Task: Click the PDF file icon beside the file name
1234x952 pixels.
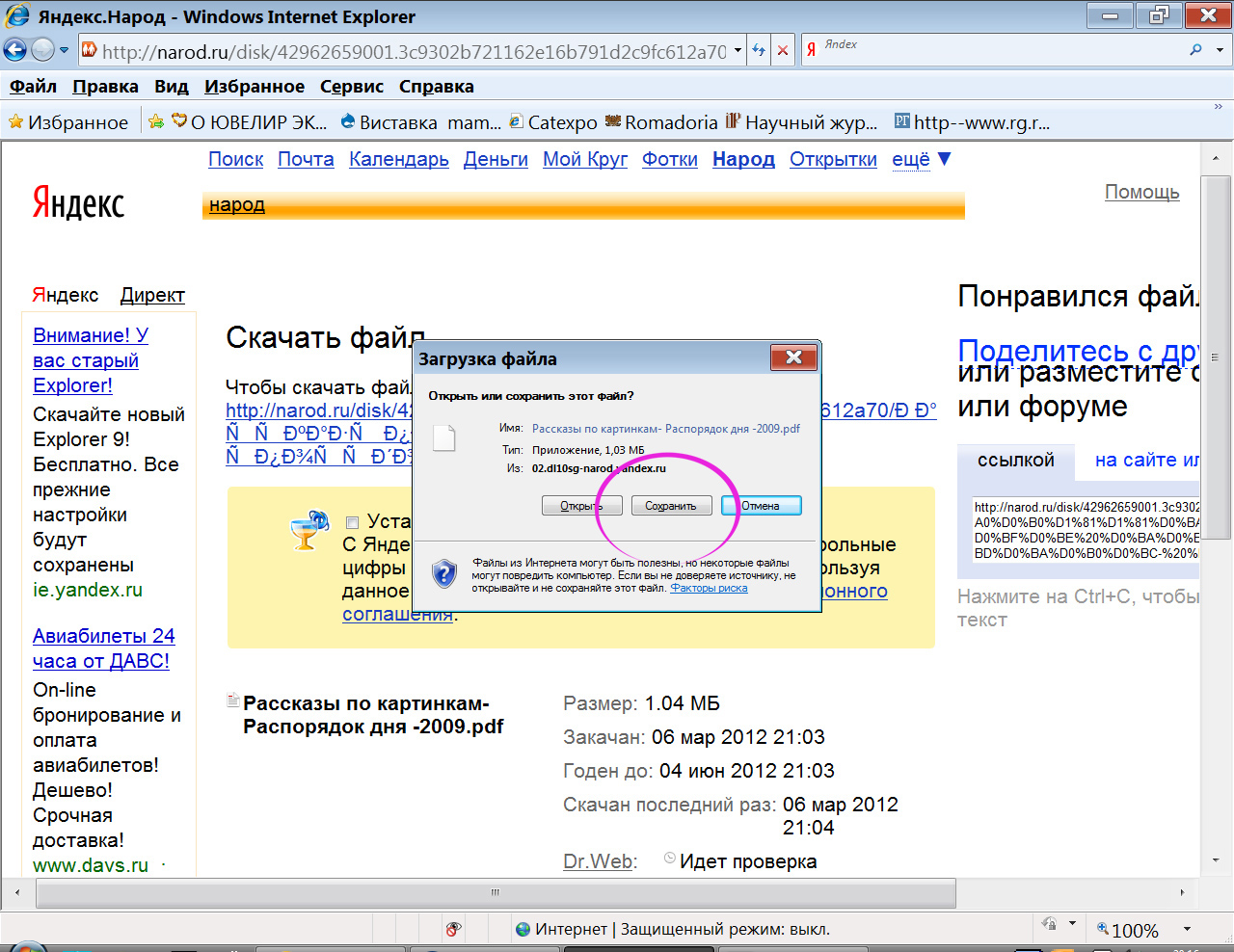Action: pos(232,700)
